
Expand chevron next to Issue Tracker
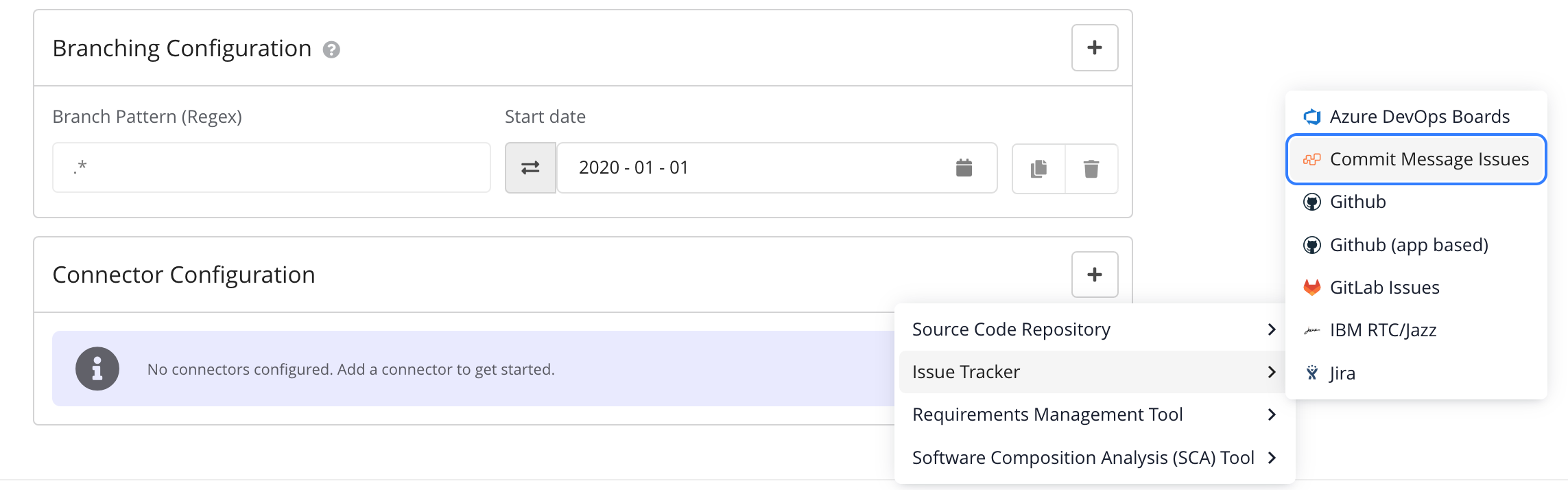[x=1272, y=372]
